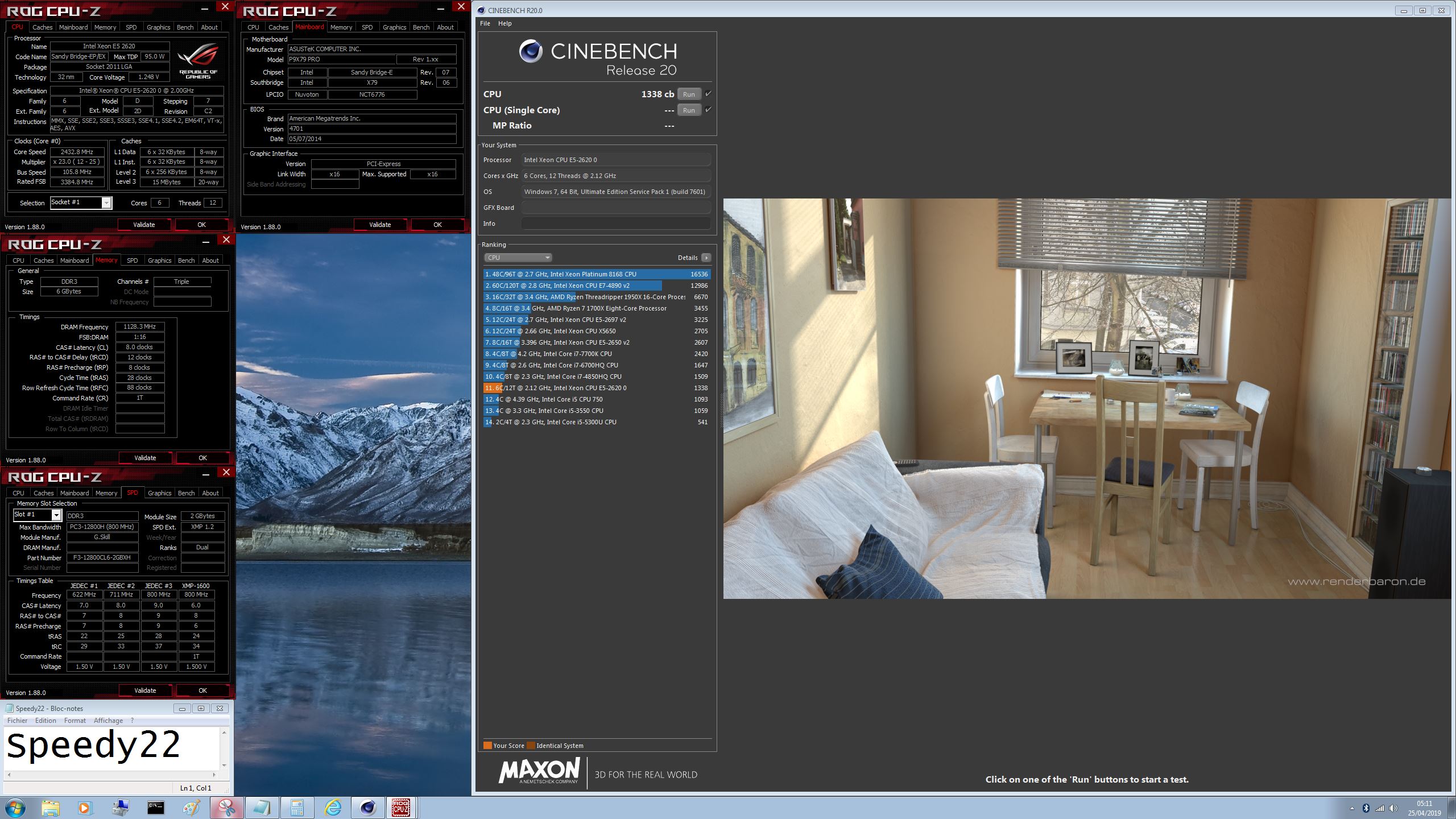Run the Cinebench CPU multi-core test
This screenshot has width=1456, height=819.
[689, 94]
